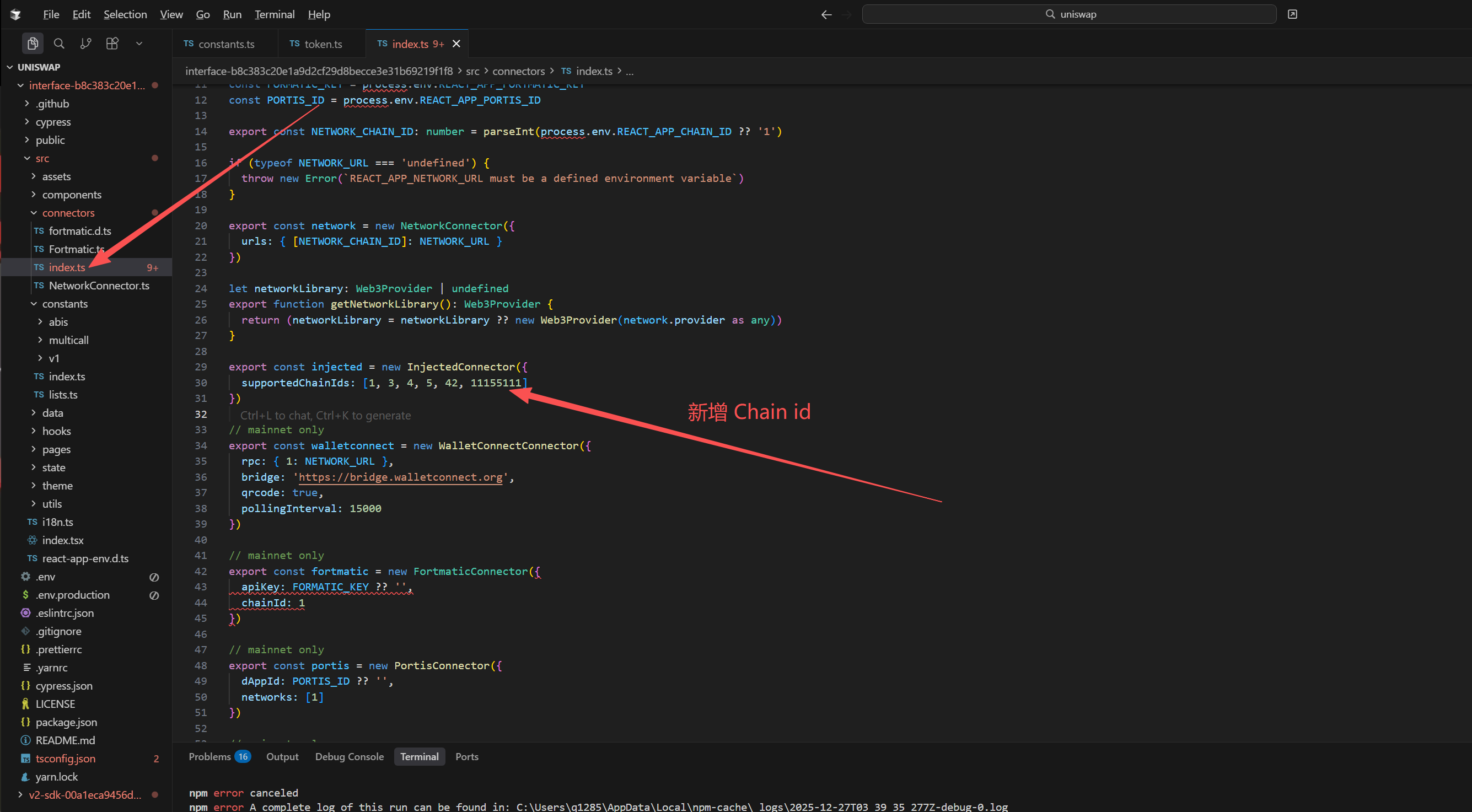Open the Extensions view icon
Screen dimensions: 1472x812
pos(112,44)
